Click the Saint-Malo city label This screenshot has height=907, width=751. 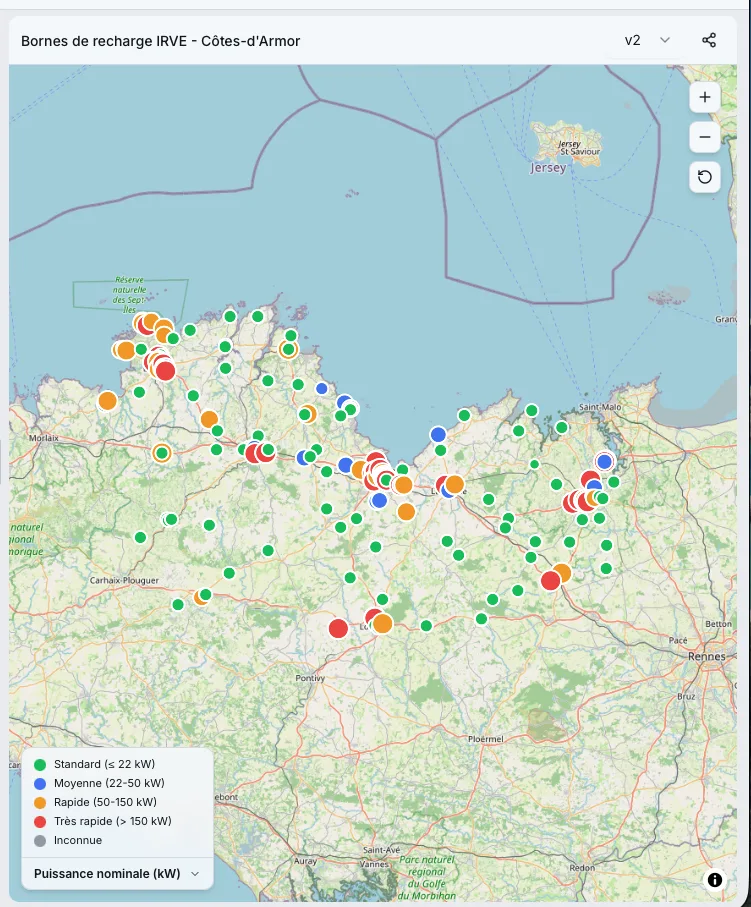[600, 407]
